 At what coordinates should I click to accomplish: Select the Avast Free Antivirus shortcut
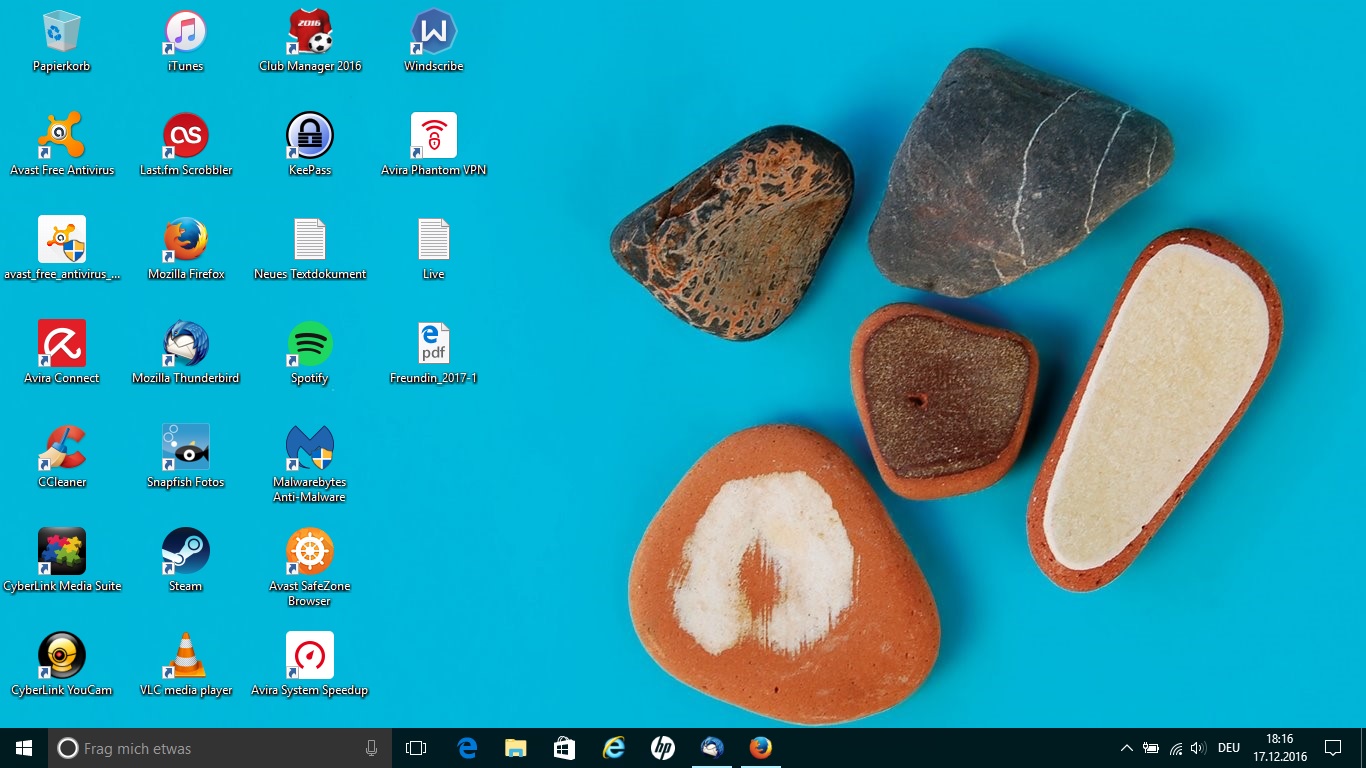pyautogui.click(x=62, y=145)
